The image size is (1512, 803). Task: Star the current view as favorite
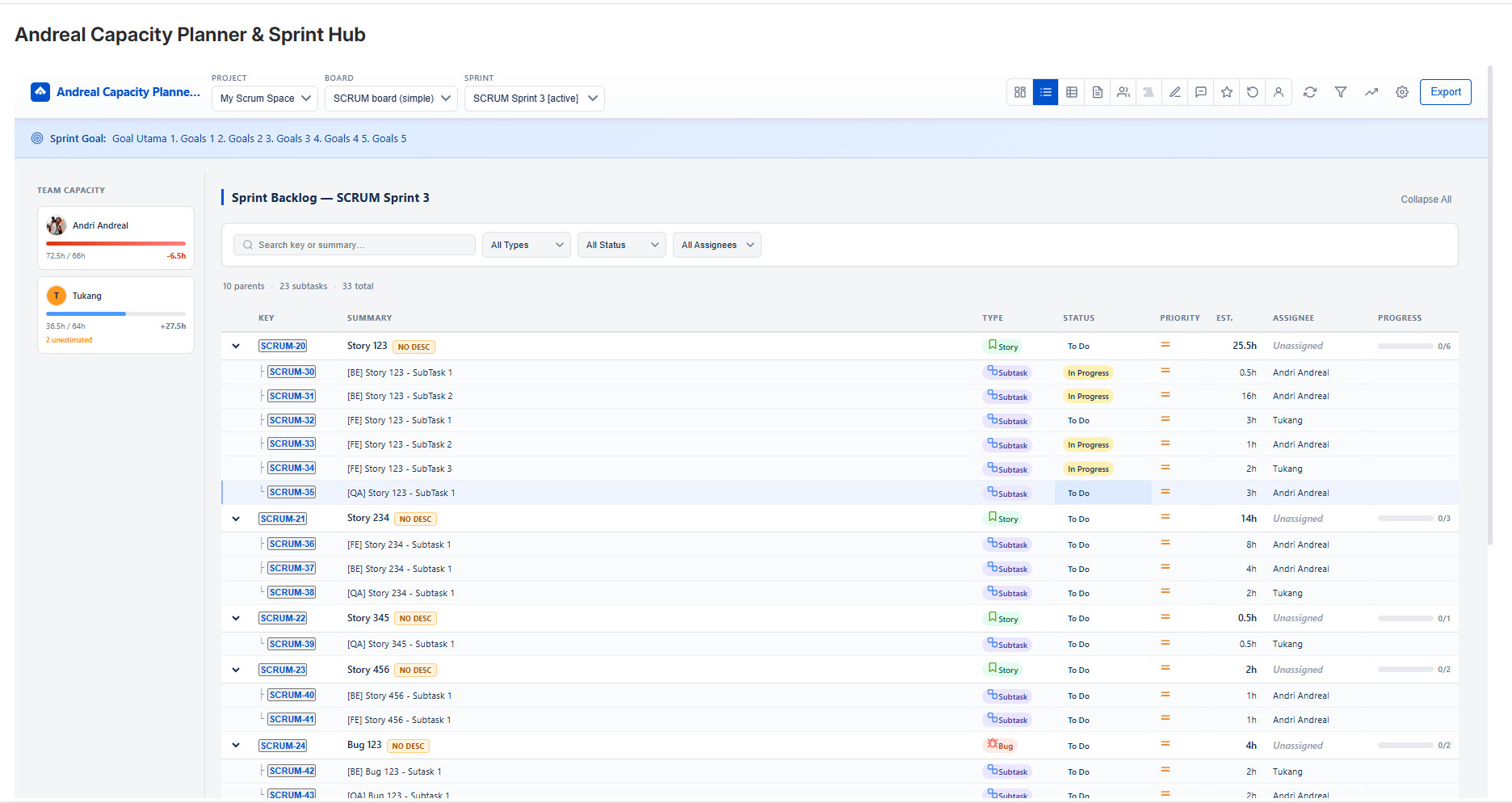pyautogui.click(x=1226, y=91)
